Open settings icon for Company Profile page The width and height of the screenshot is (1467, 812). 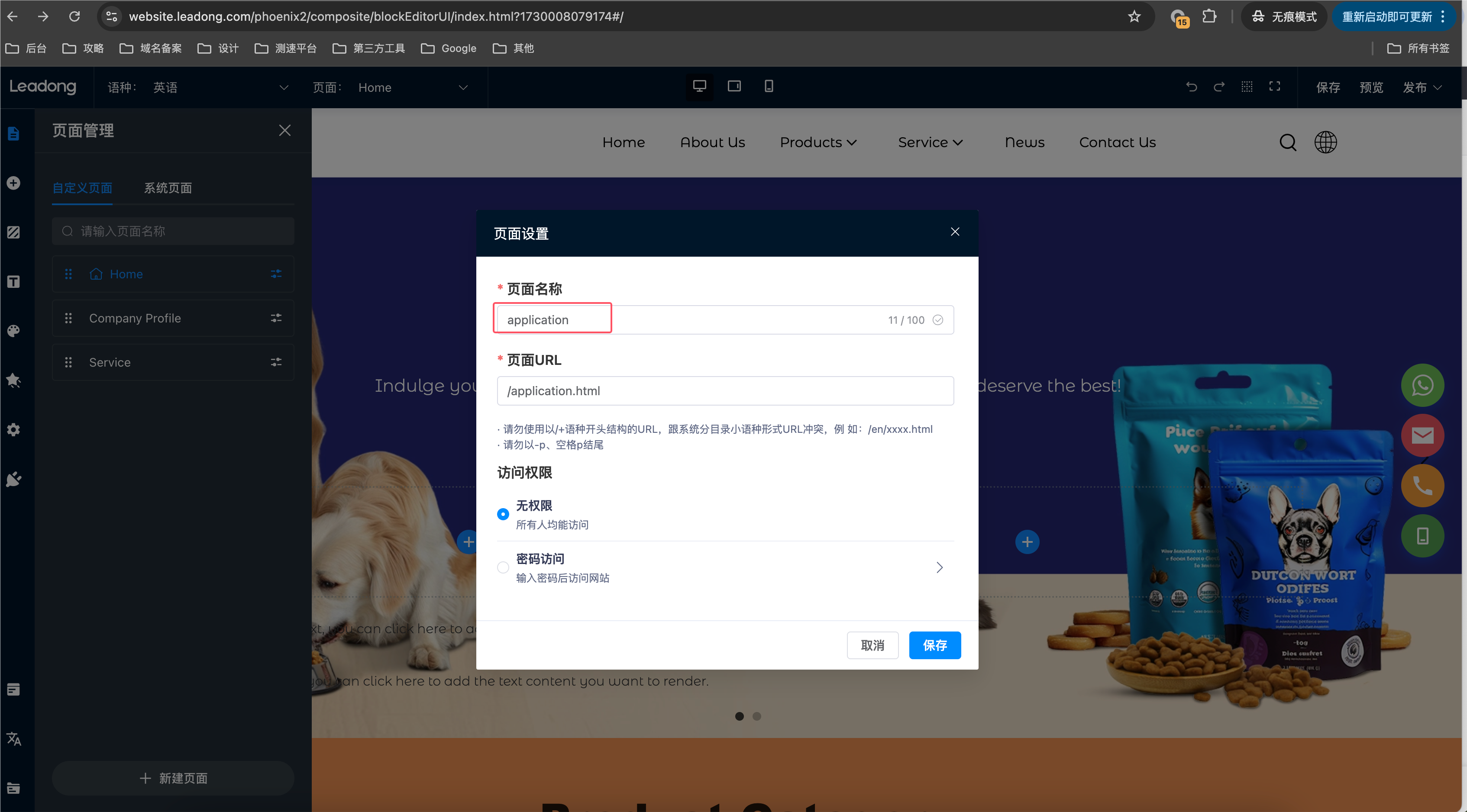276,318
